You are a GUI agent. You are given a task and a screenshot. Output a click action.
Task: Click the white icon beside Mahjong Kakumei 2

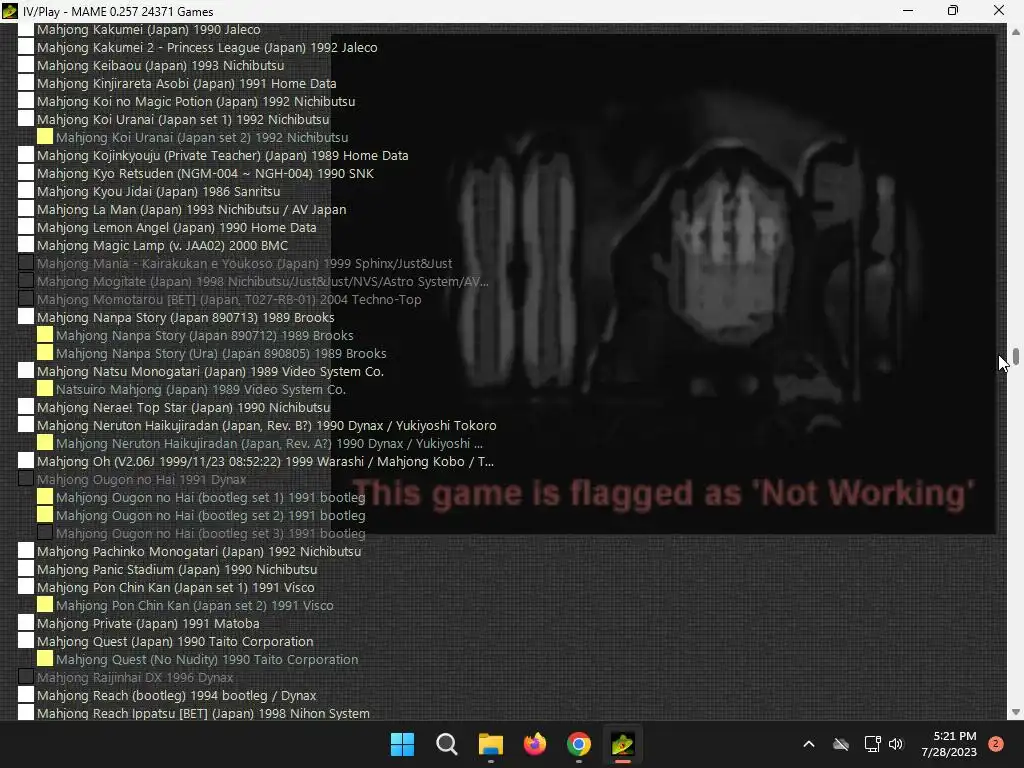(25, 46)
